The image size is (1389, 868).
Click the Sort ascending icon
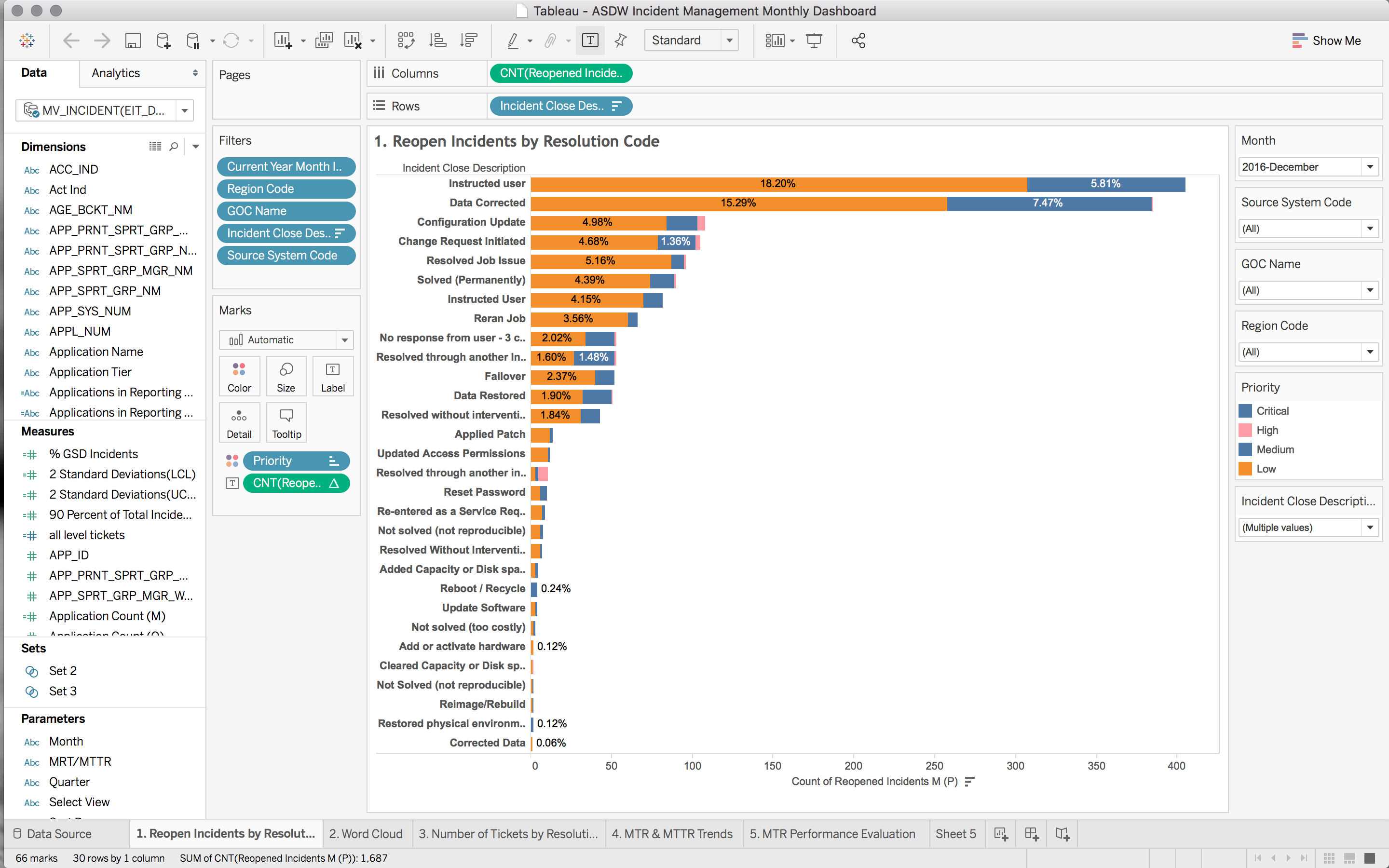(x=437, y=40)
